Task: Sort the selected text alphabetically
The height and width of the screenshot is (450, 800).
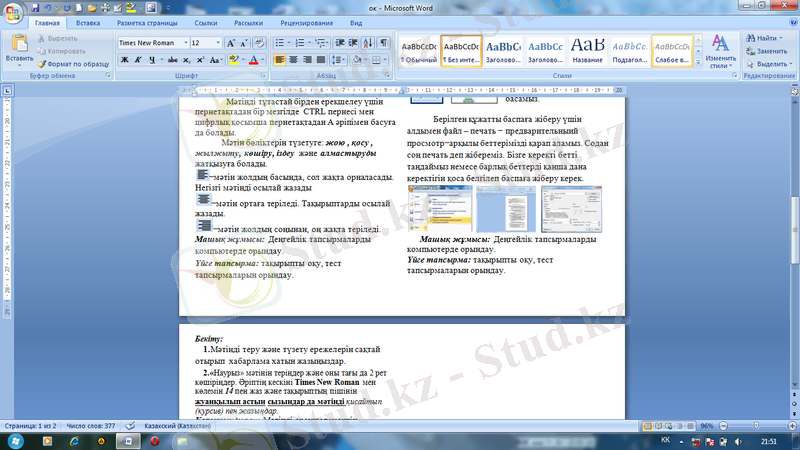Action: (x=366, y=43)
